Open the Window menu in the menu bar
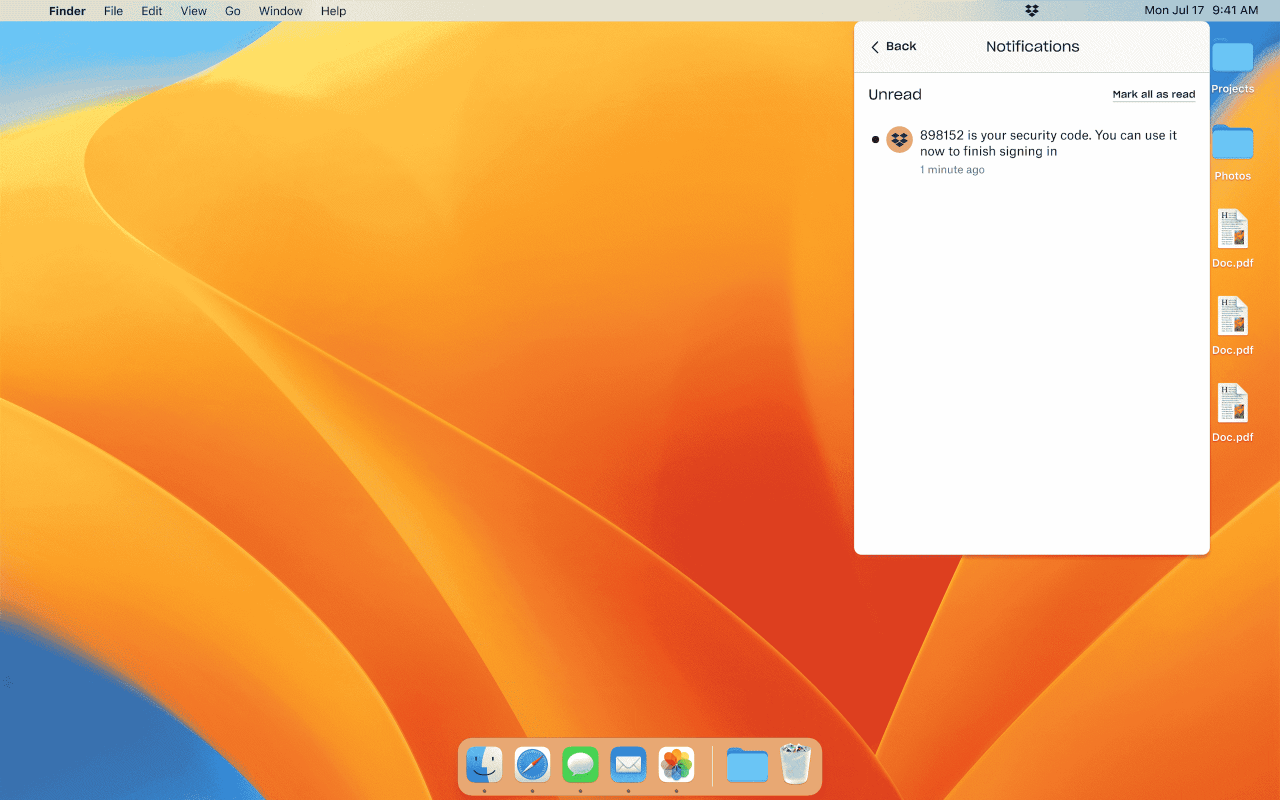The width and height of the screenshot is (1280, 800). point(280,11)
